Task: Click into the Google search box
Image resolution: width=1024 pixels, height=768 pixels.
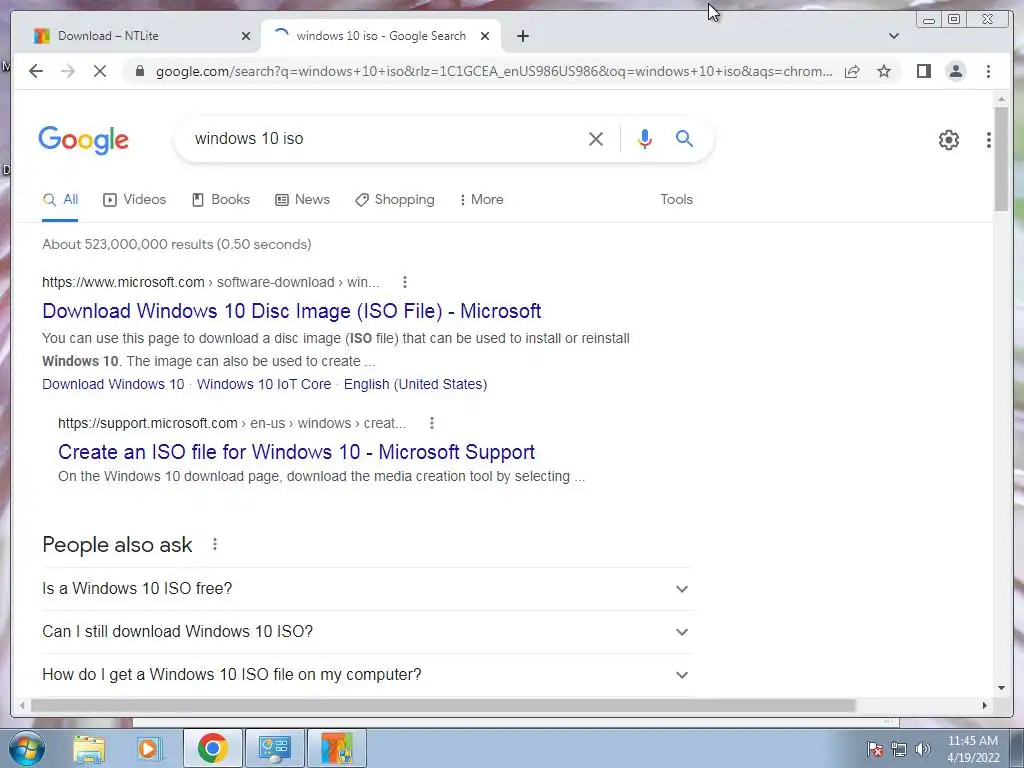Action: (x=385, y=138)
